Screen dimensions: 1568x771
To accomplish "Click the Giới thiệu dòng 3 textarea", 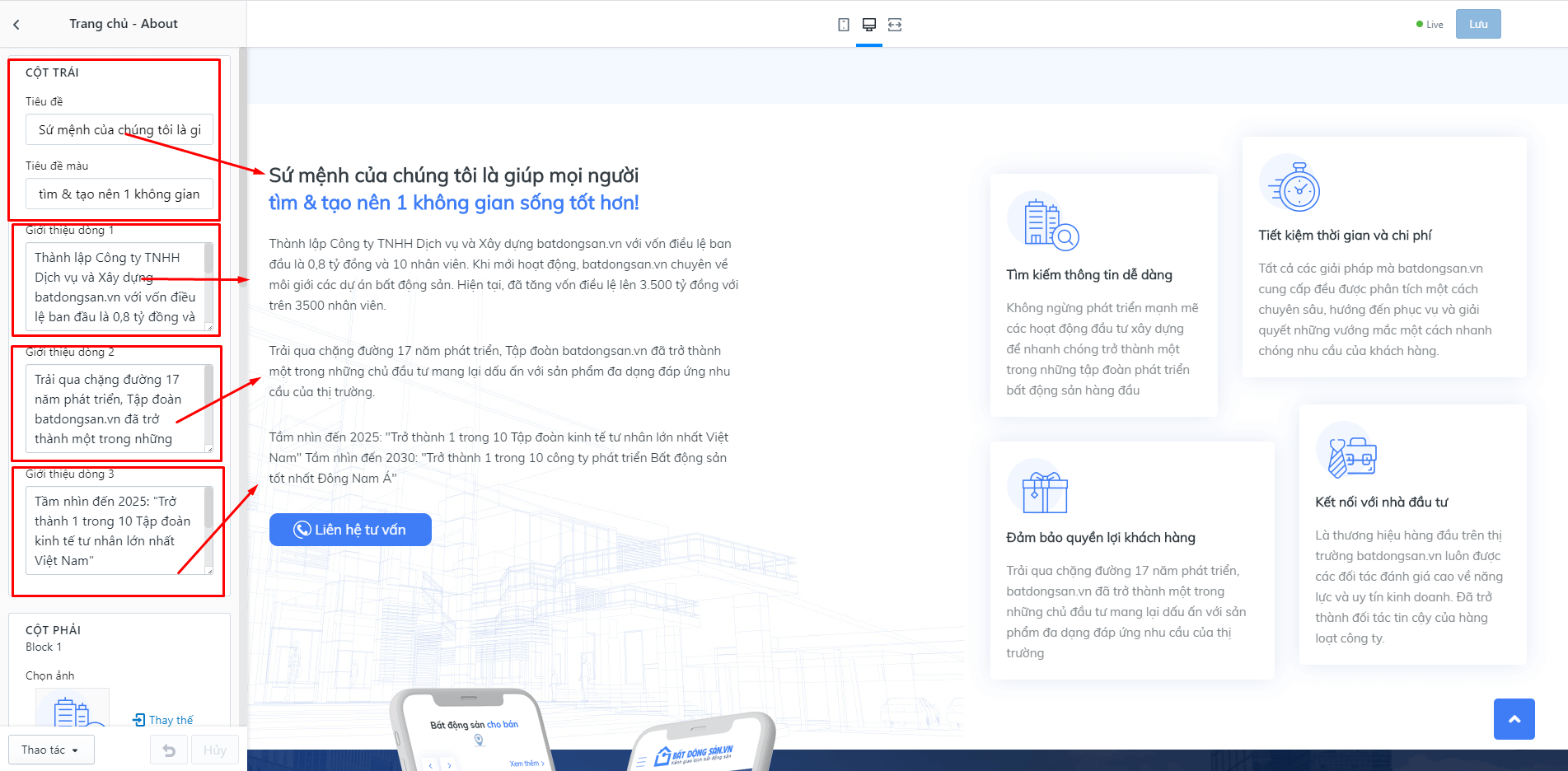I will (119, 530).
